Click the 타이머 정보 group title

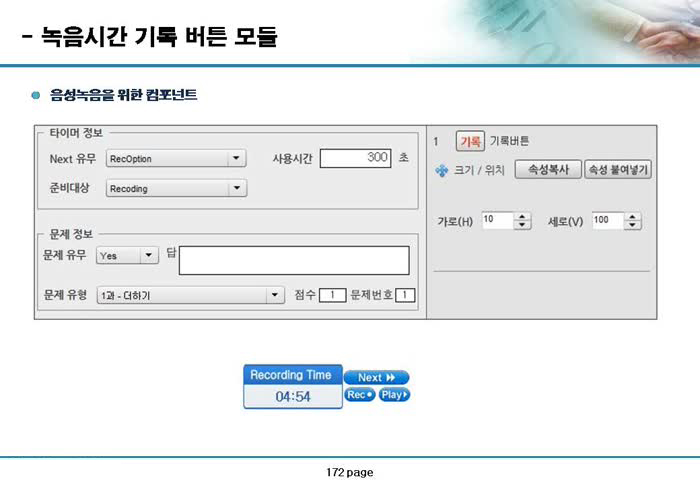point(76,133)
